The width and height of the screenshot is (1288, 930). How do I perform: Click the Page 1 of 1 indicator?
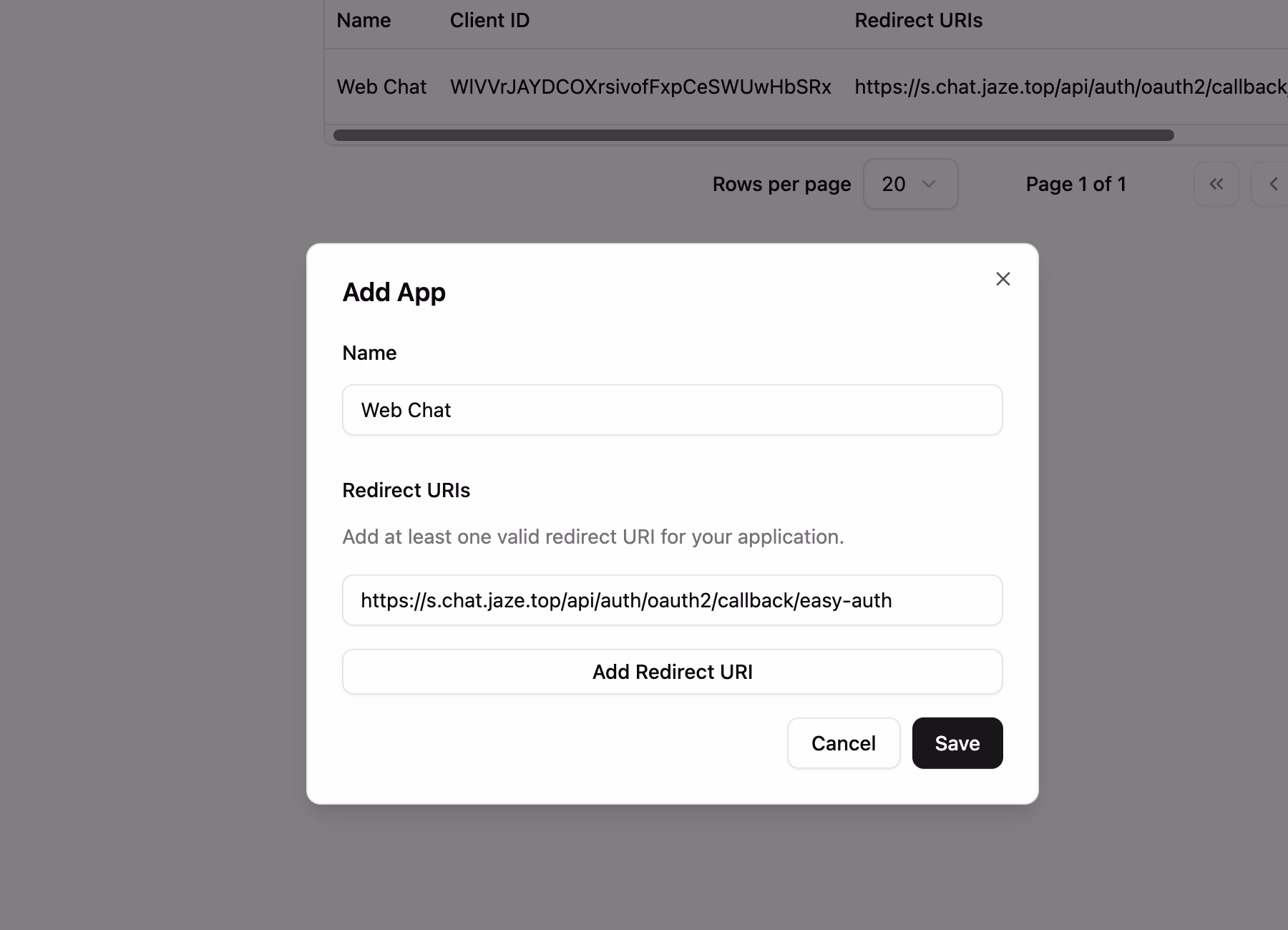point(1075,184)
